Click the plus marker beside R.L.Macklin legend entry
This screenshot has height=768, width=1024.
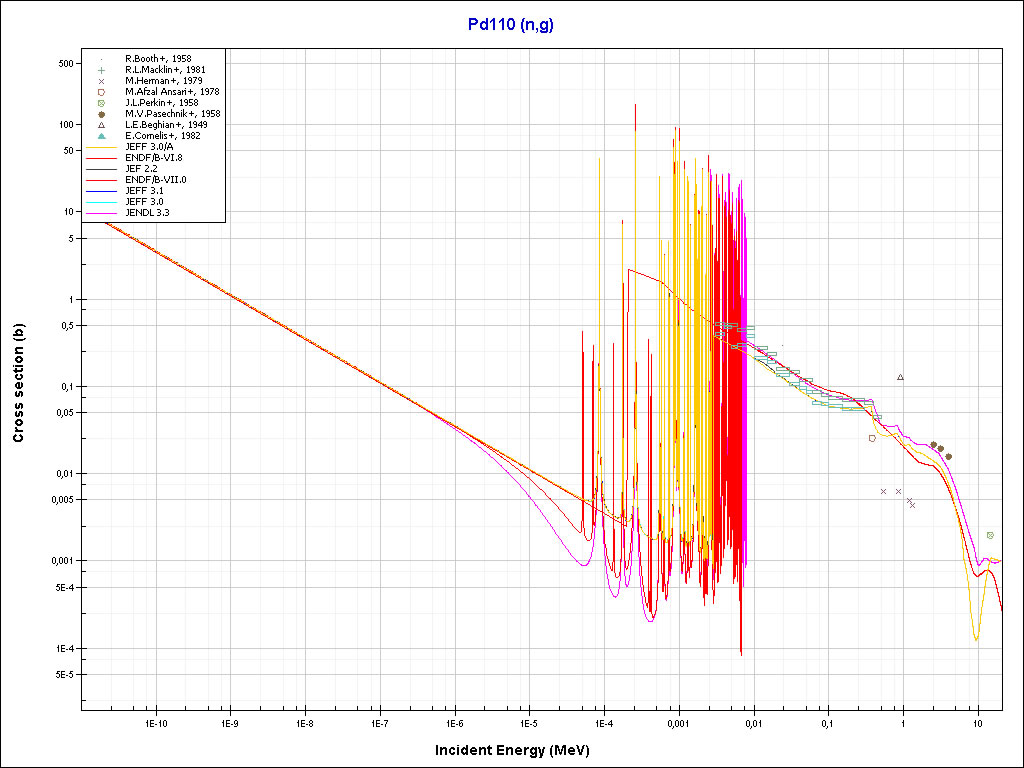102,69
